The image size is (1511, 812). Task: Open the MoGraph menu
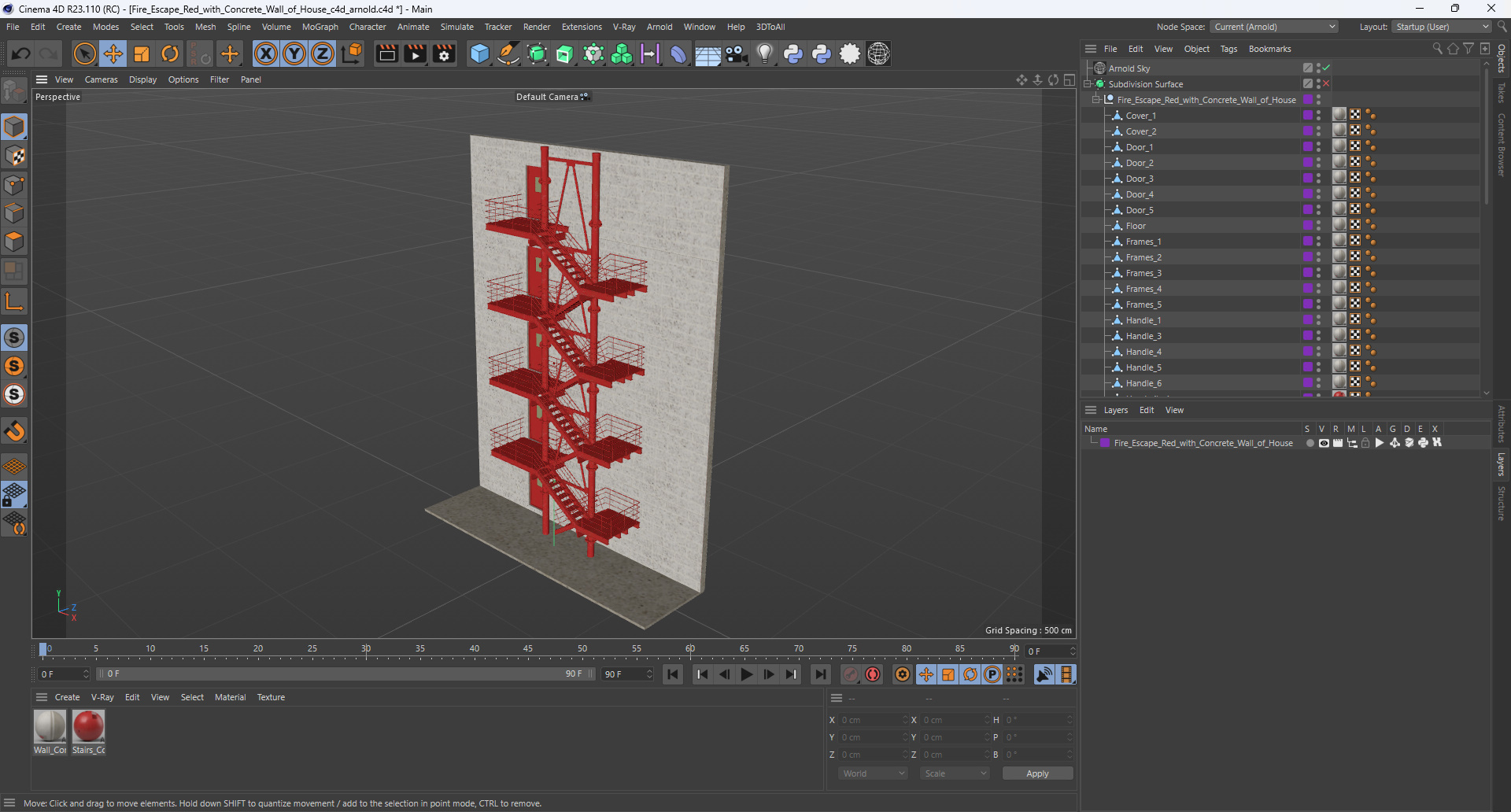[320, 27]
